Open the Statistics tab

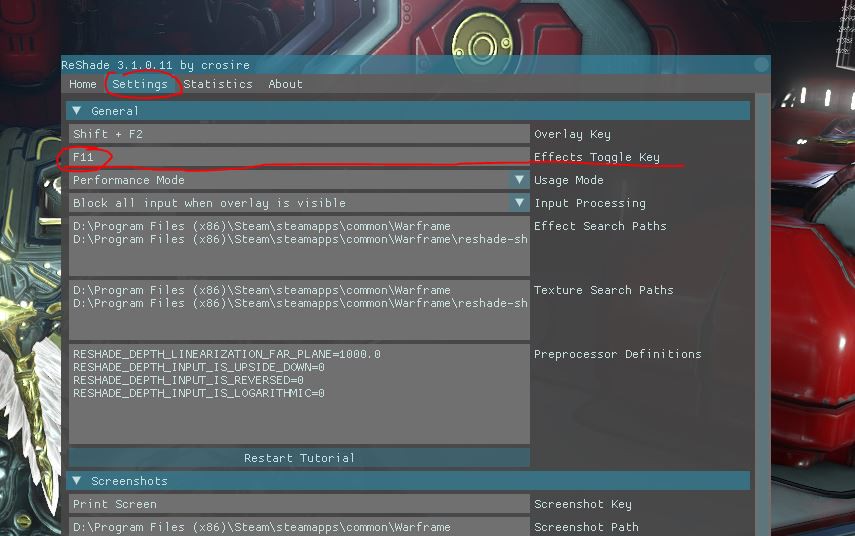(x=218, y=84)
